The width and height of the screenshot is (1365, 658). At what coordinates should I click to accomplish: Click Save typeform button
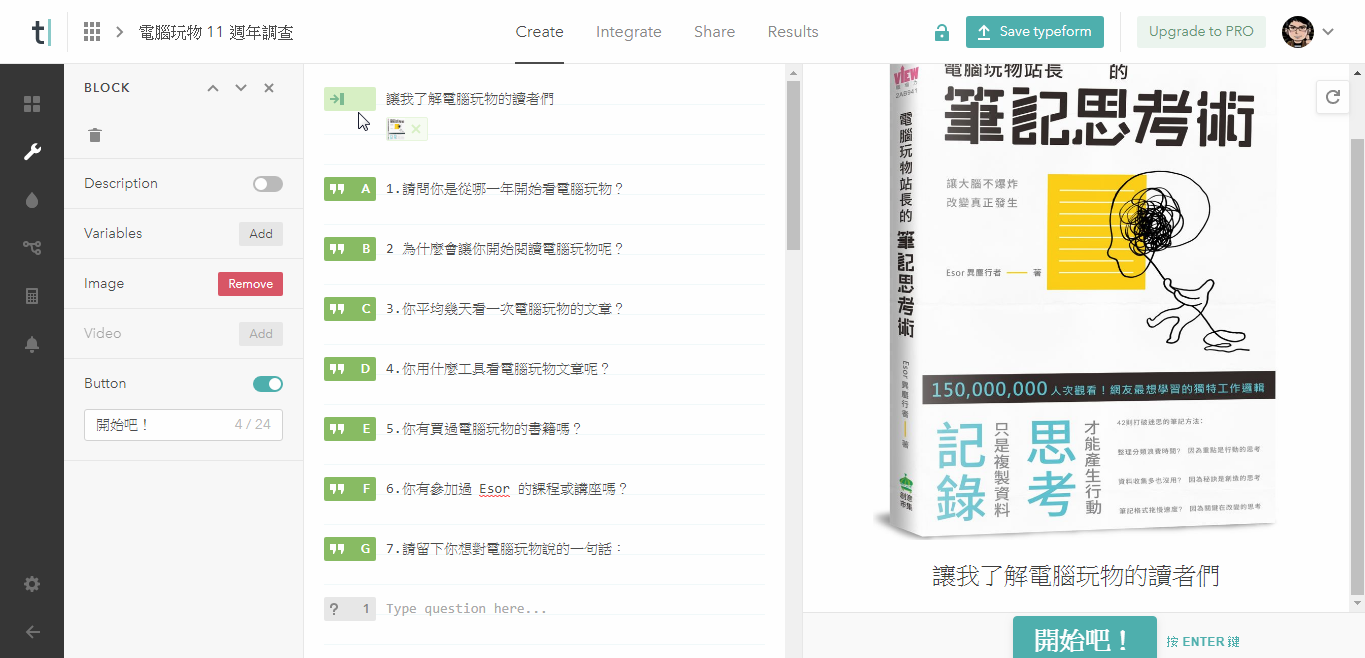point(1035,32)
